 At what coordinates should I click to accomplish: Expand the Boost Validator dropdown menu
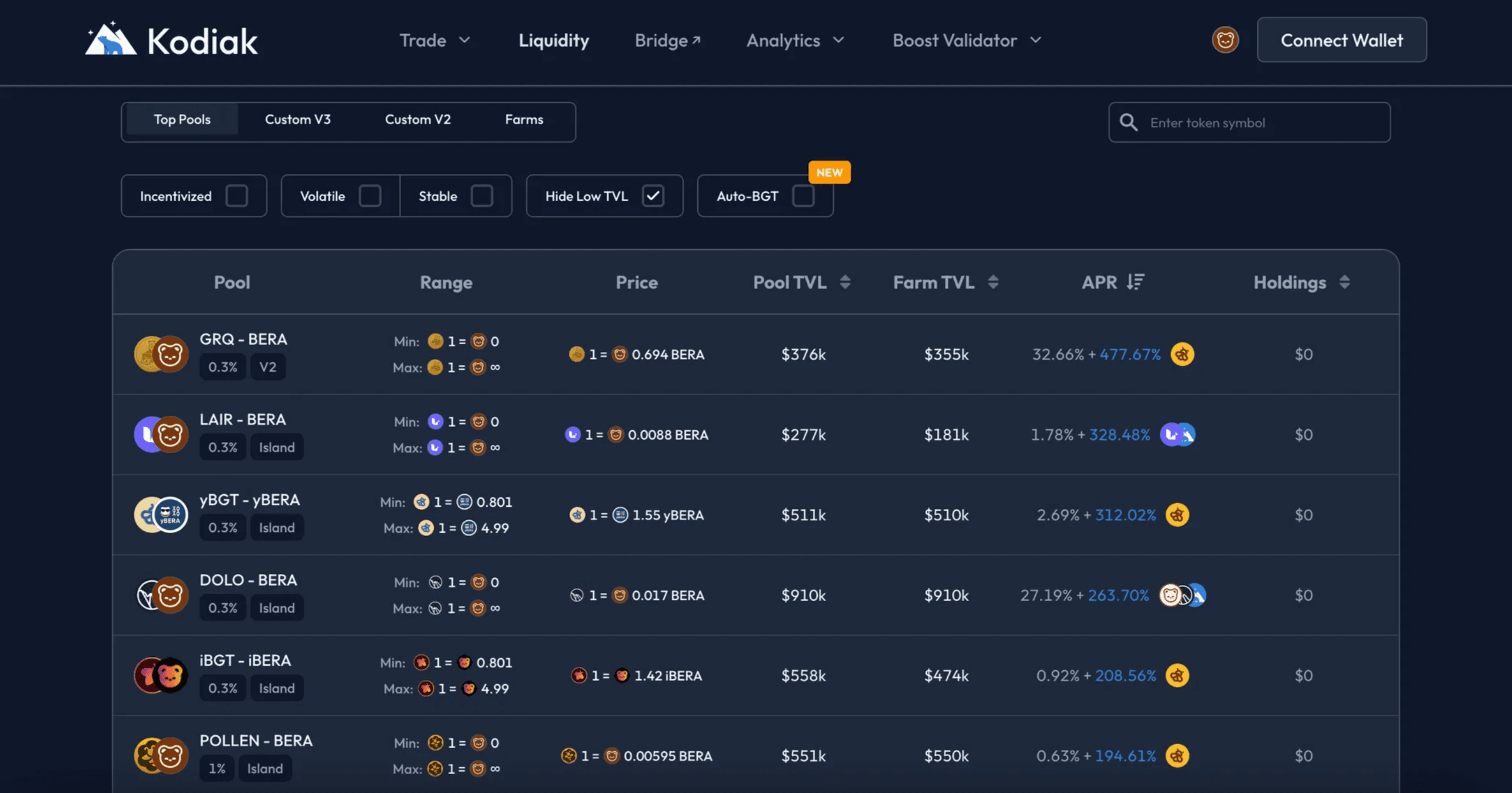(967, 40)
